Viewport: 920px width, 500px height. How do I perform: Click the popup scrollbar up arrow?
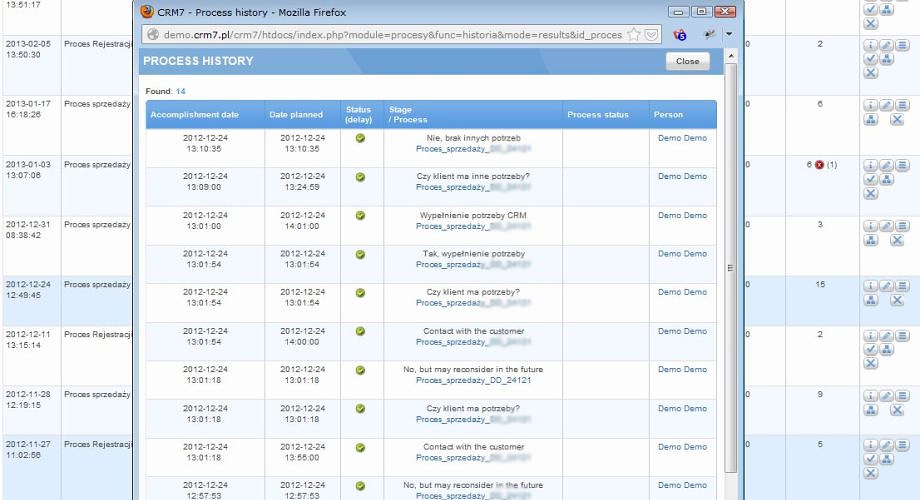pyautogui.click(x=730, y=56)
